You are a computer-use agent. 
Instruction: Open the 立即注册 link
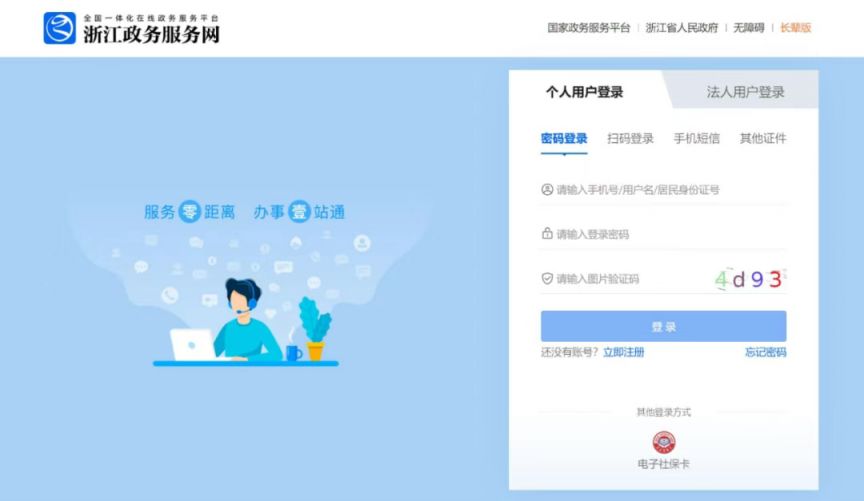tap(623, 352)
